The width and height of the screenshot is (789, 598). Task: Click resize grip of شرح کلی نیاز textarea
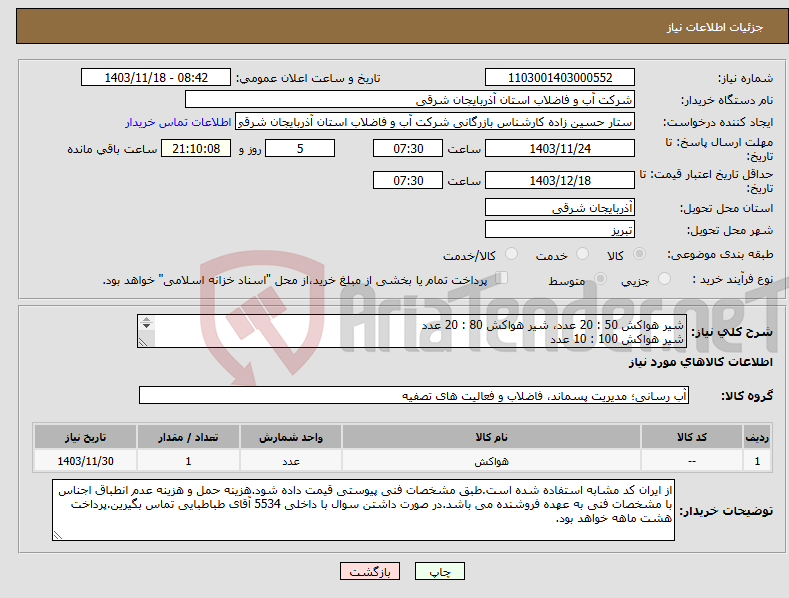(143, 342)
